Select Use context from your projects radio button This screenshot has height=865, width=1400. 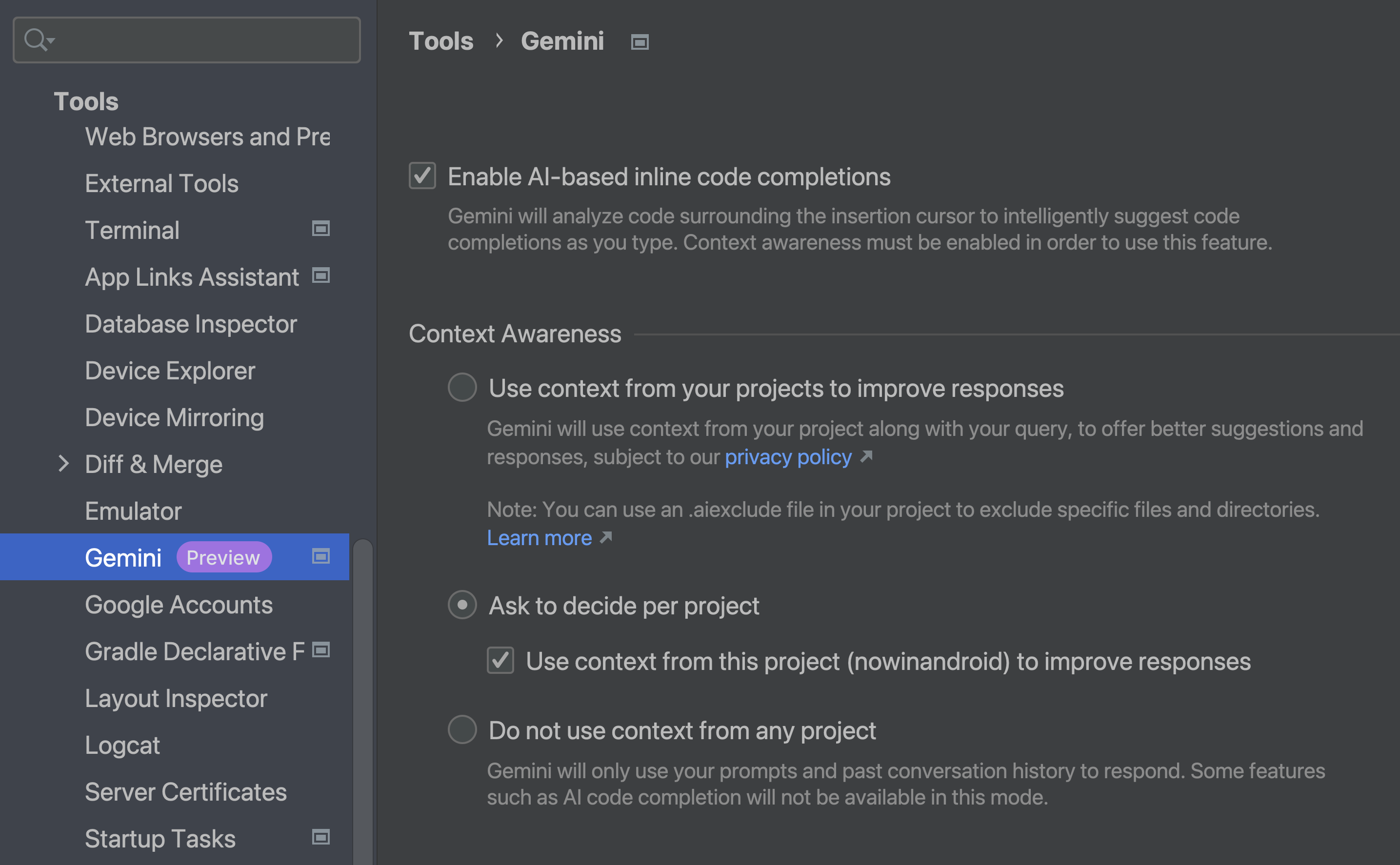point(463,388)
